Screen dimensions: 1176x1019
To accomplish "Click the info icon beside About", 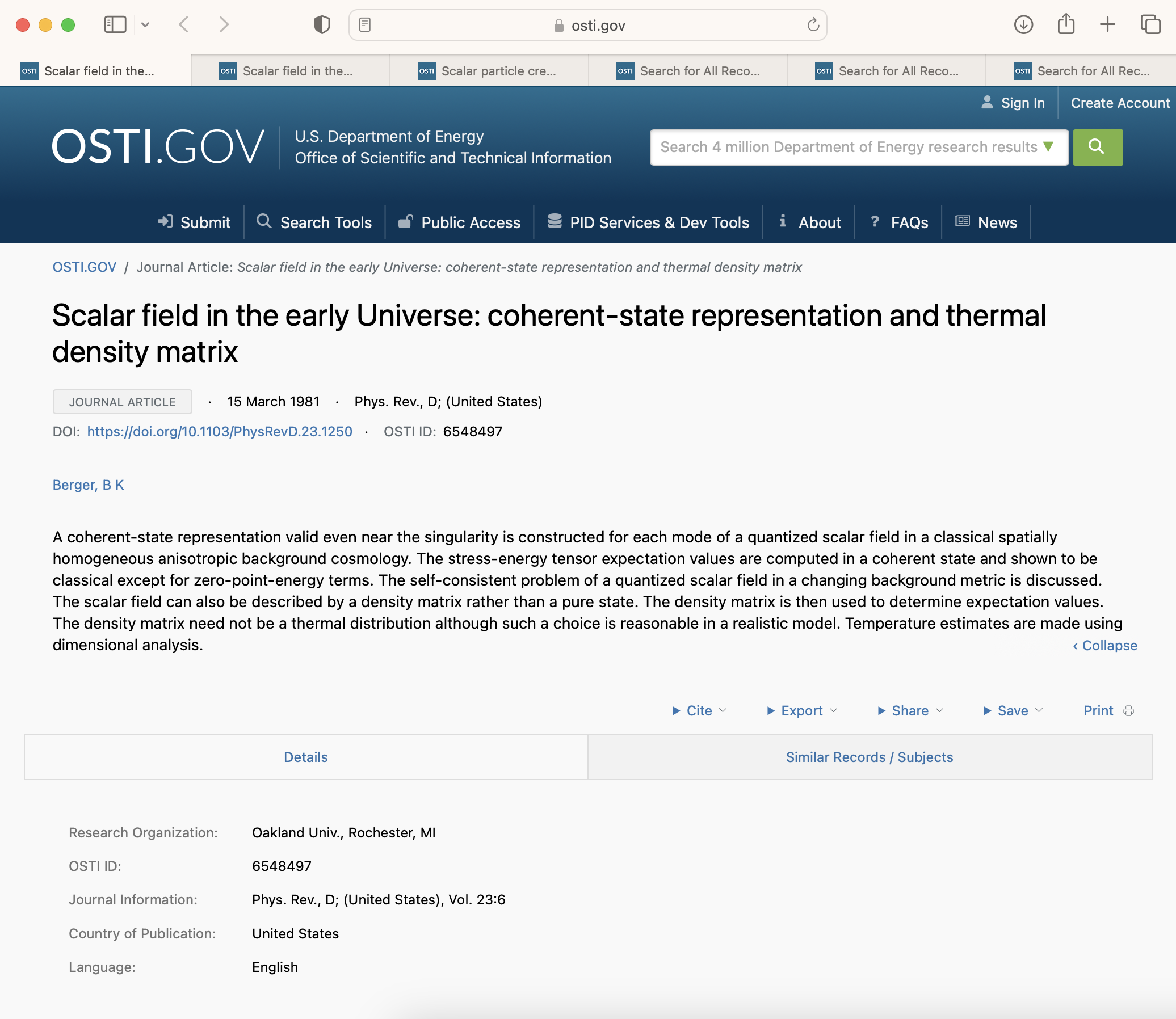I will [x=783, y=221].
